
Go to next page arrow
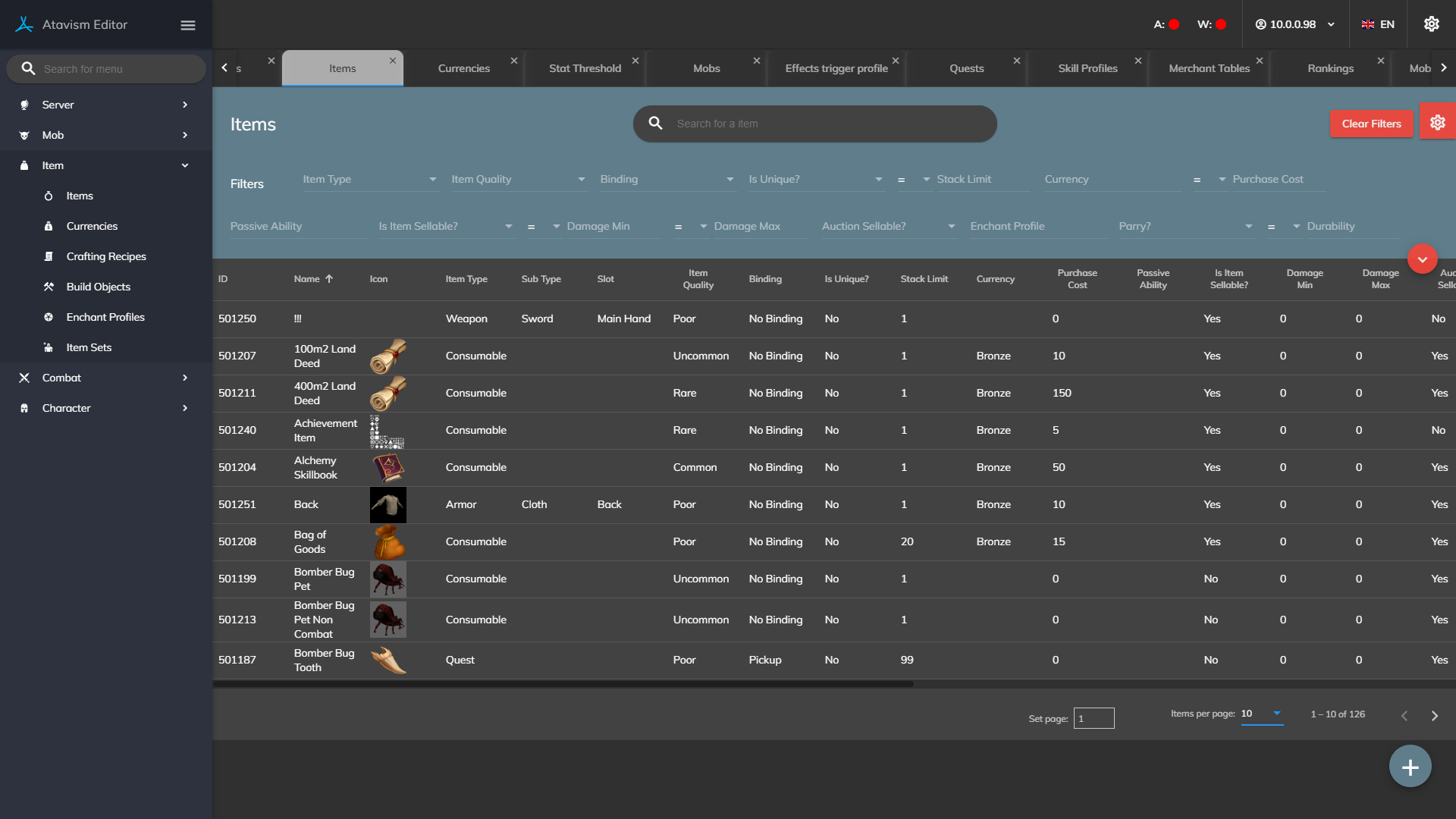click(1434, 716)
